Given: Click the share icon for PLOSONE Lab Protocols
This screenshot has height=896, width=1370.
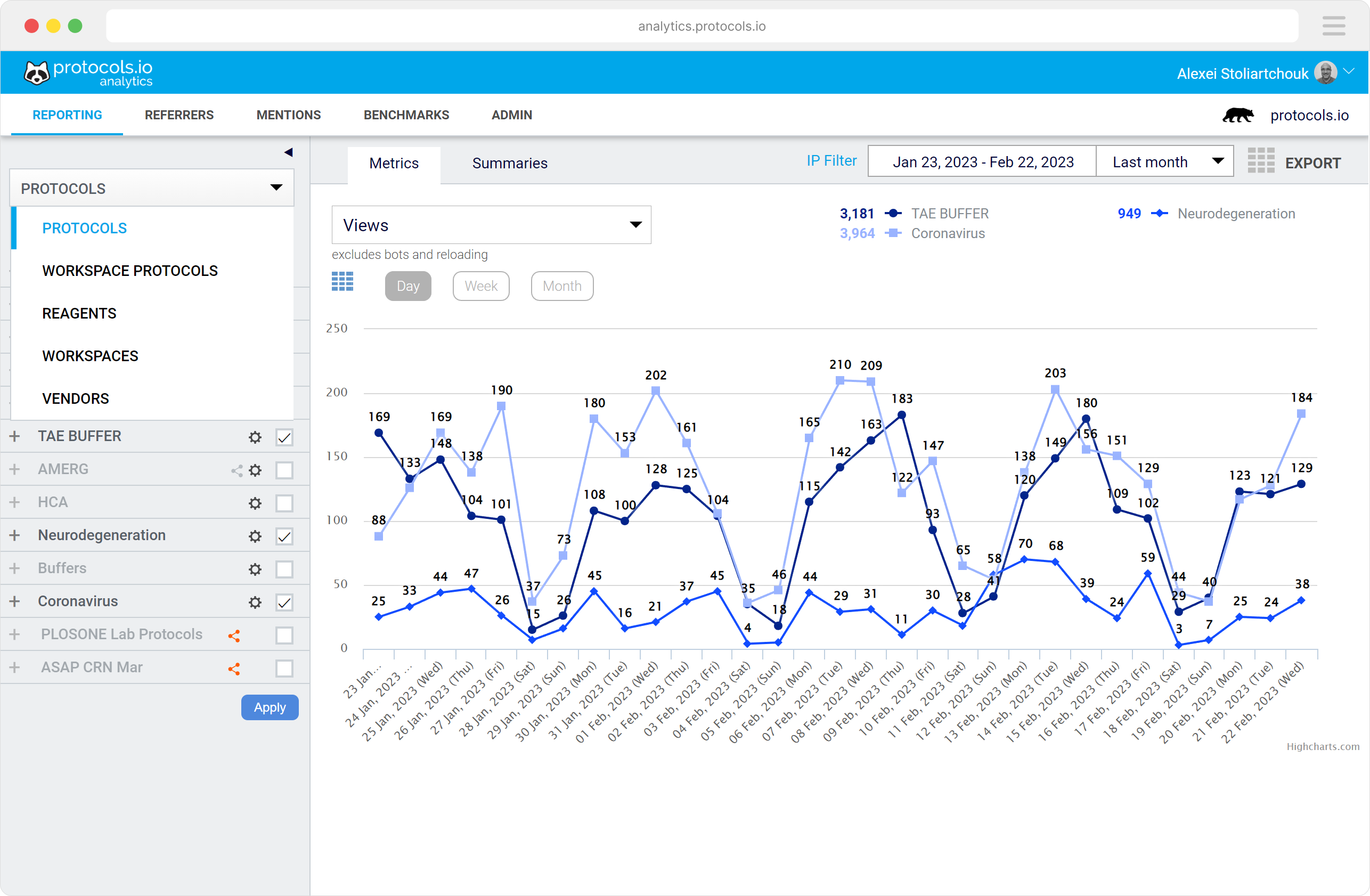Looking at the screenshot, I should pos(235,635).
